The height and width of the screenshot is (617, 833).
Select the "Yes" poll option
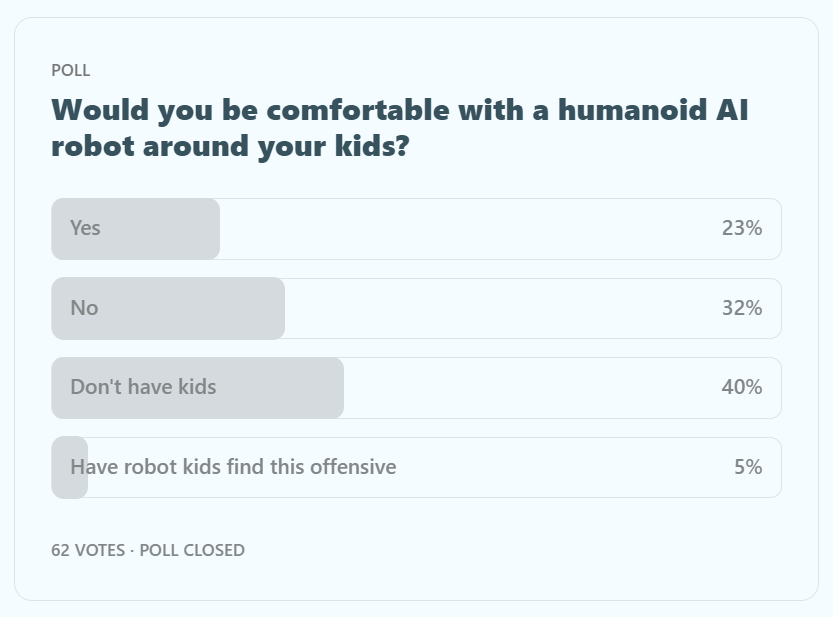click(86, 228)
